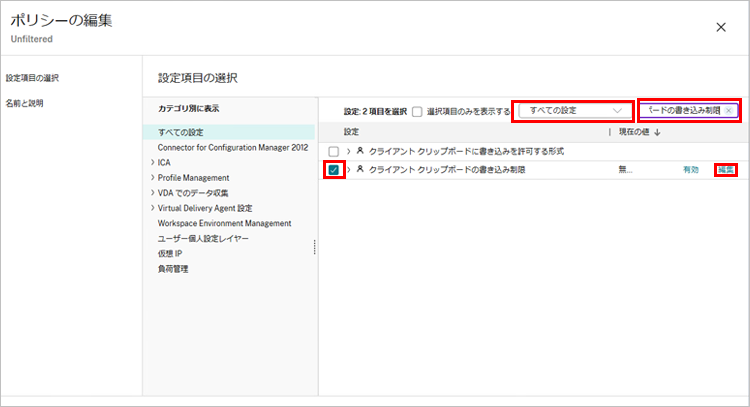Expand the ICA category
The image size is (750, 407).
[153, 163]
